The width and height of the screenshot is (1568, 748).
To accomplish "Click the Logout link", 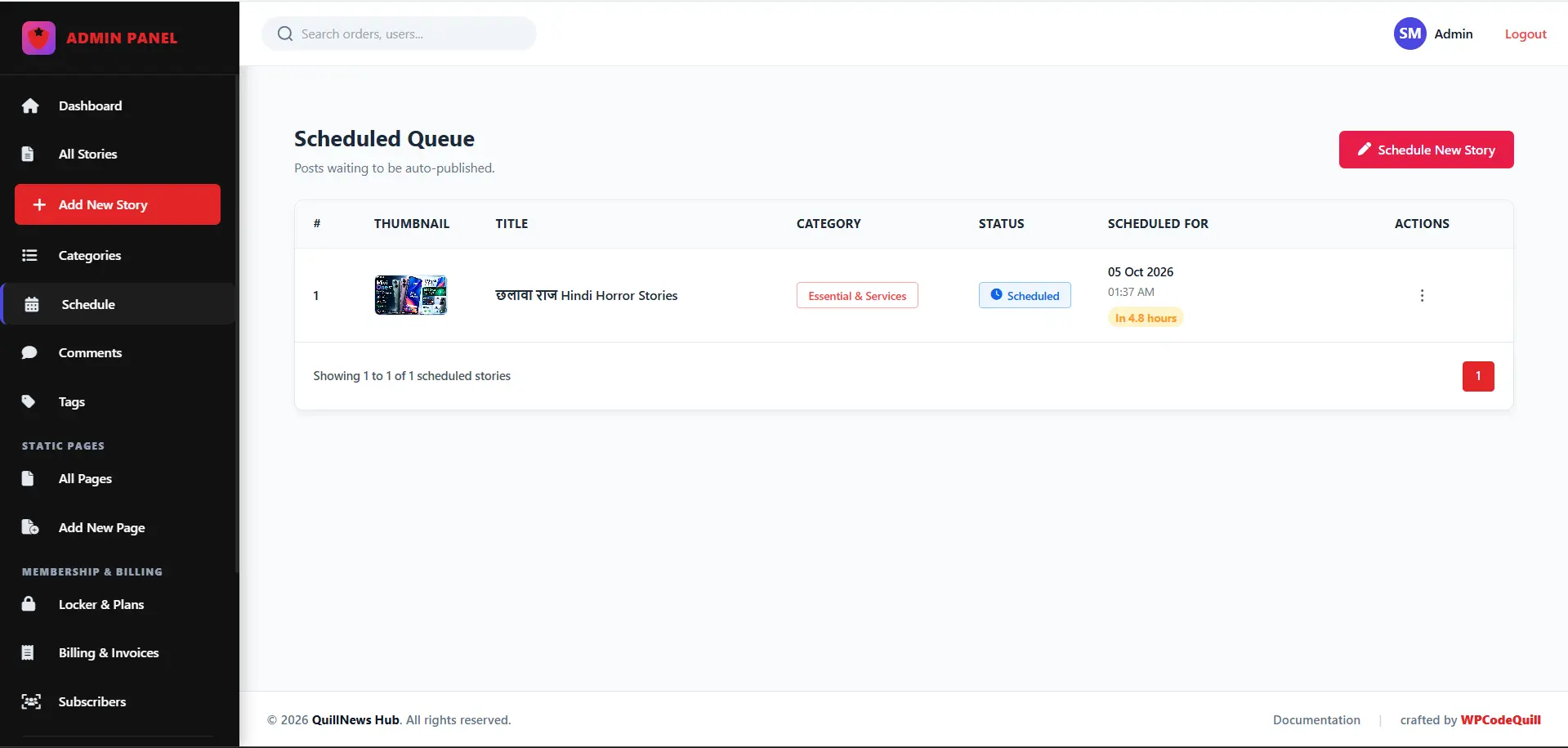I will pyautogui.click(x=1526, y=34).
